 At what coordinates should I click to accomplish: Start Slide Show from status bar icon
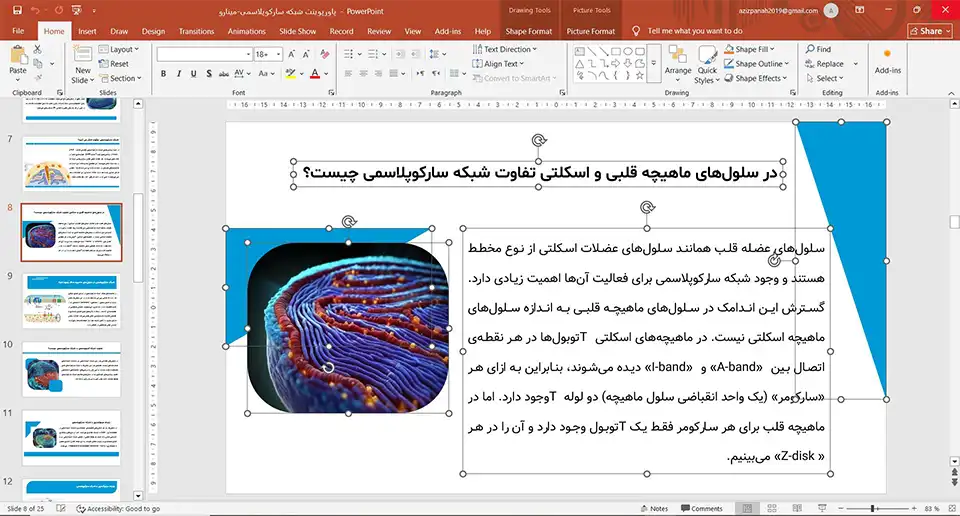coord(822,508)
